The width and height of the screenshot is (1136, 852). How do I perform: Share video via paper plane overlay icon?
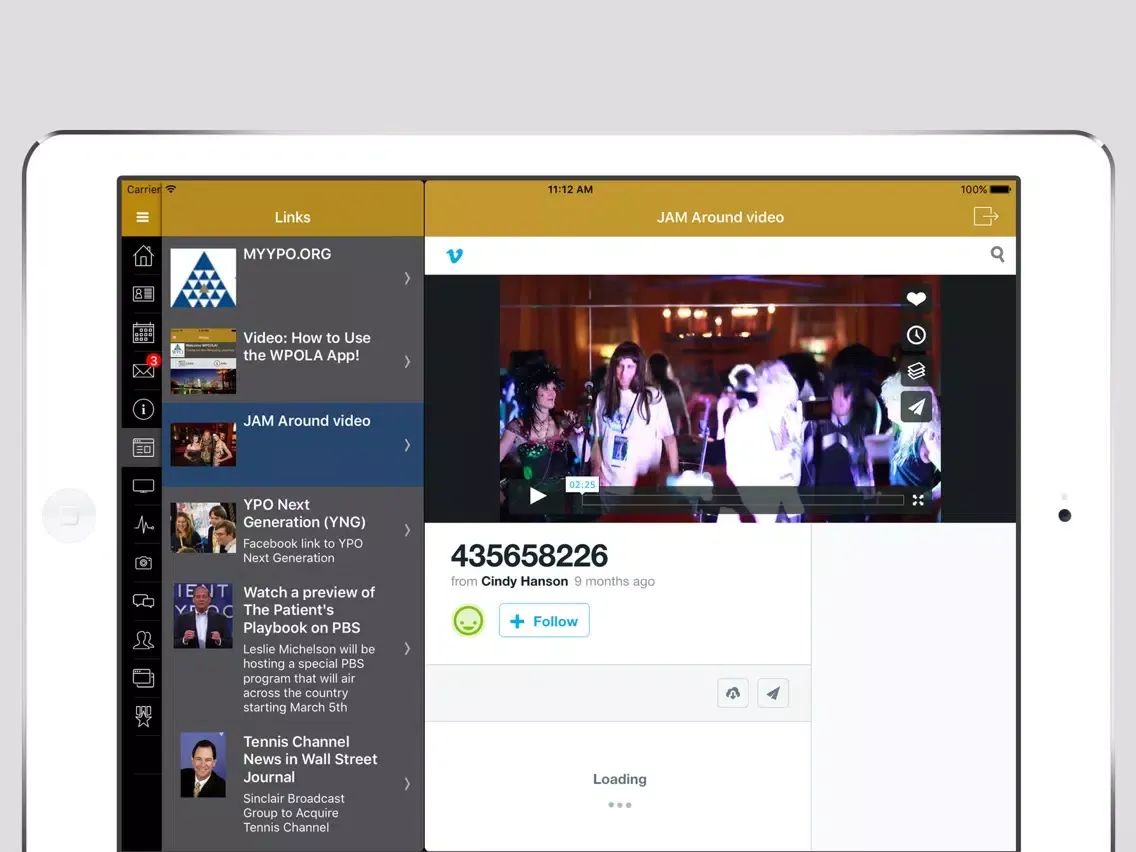point(916,407)
